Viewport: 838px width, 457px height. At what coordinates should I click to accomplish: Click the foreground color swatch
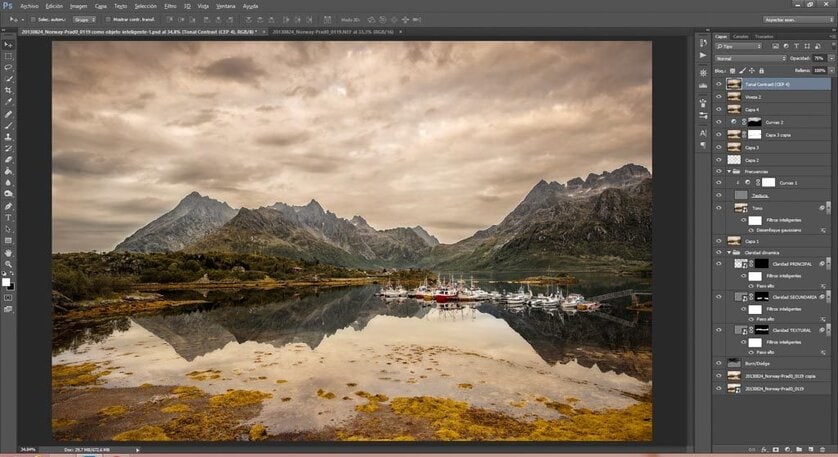(x=7, y=282)
